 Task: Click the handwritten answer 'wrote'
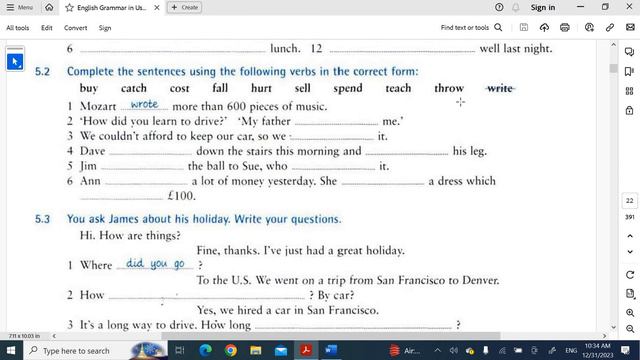pyautogui.click(x=144, y=104)
